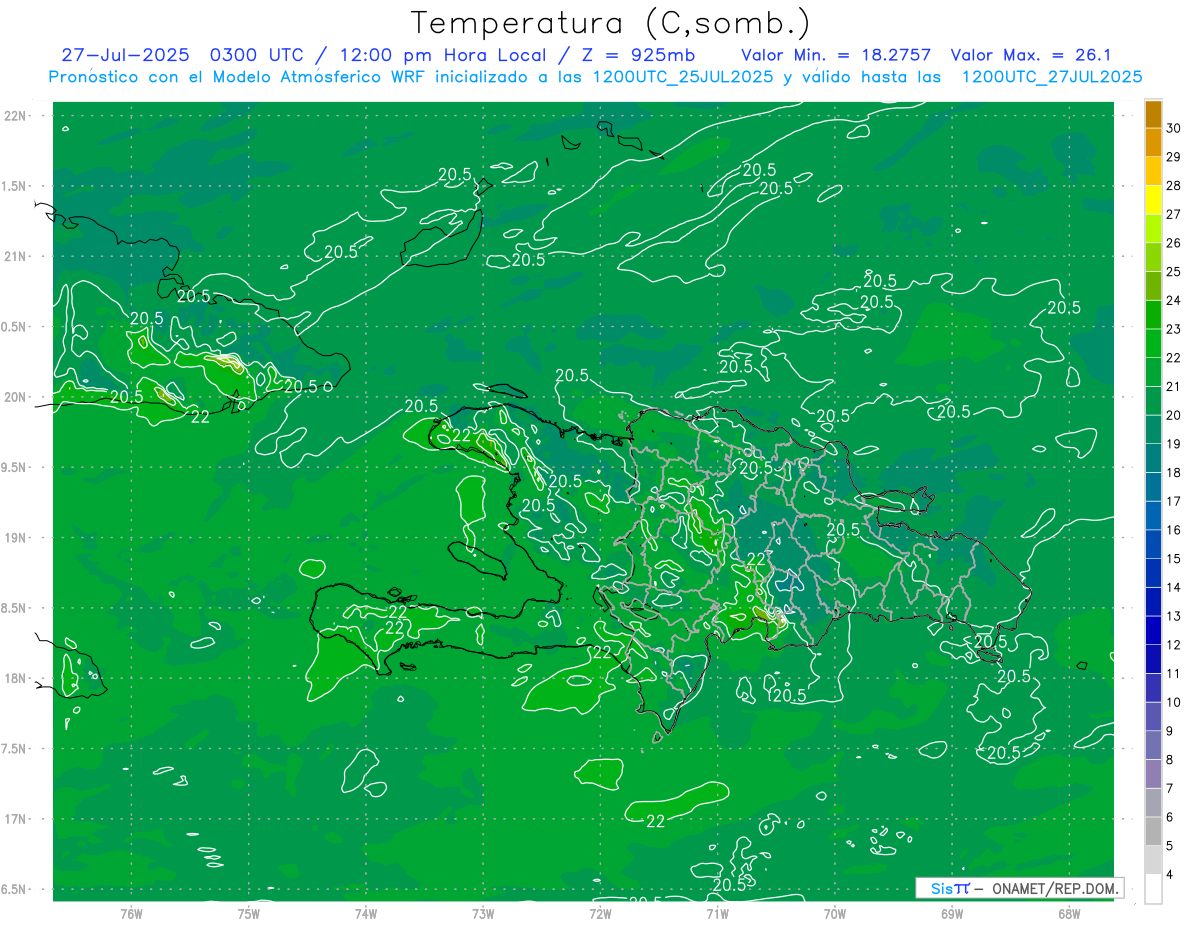
Task: Click the gray swatch between 5 and 6
Action: pyautogui.click(x=1153, y=831)
